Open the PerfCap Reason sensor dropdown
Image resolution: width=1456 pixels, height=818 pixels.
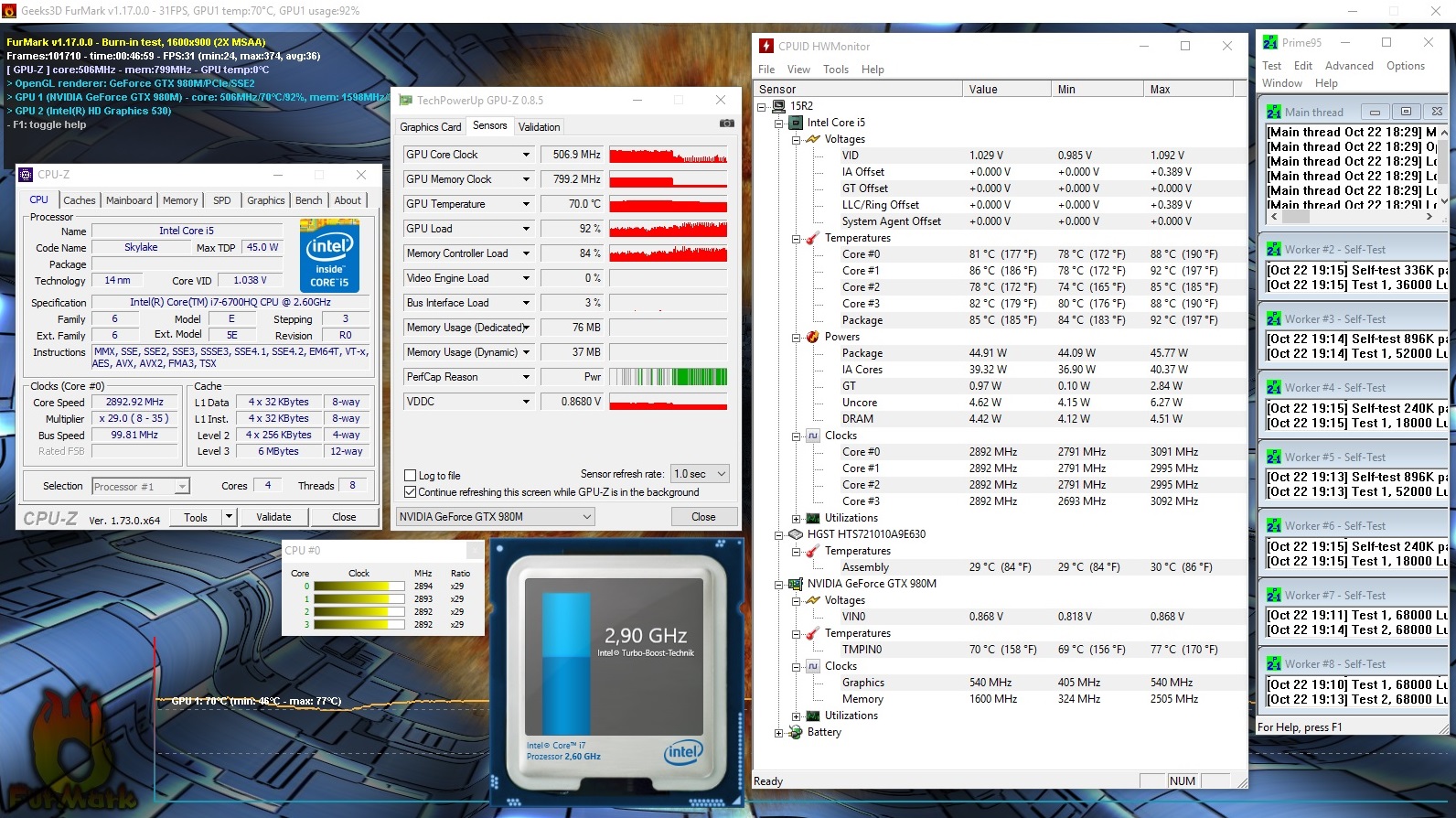point(526,377)
